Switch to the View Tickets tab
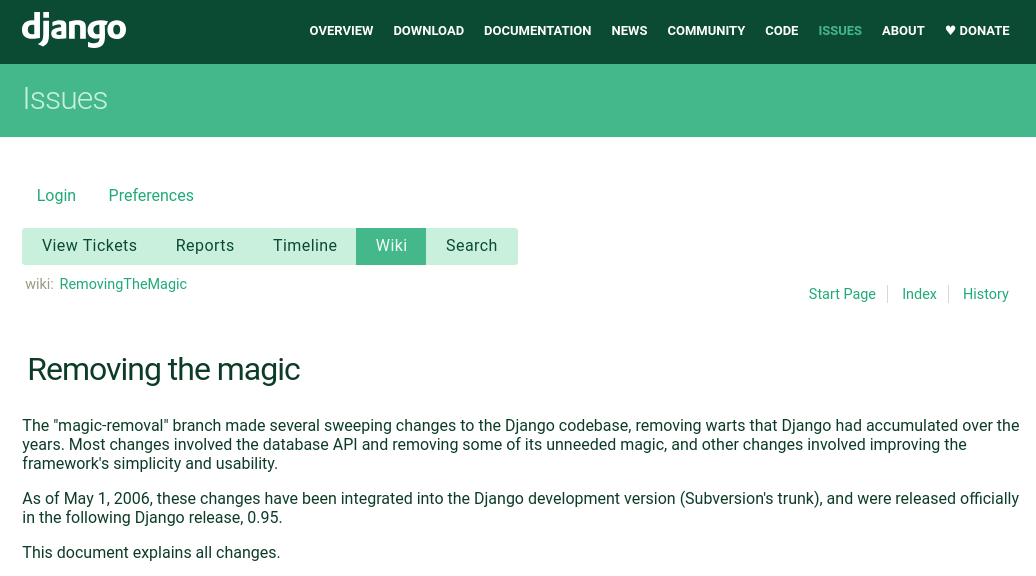The height and width of the screenshot is (576, 1036). (89, 246)
